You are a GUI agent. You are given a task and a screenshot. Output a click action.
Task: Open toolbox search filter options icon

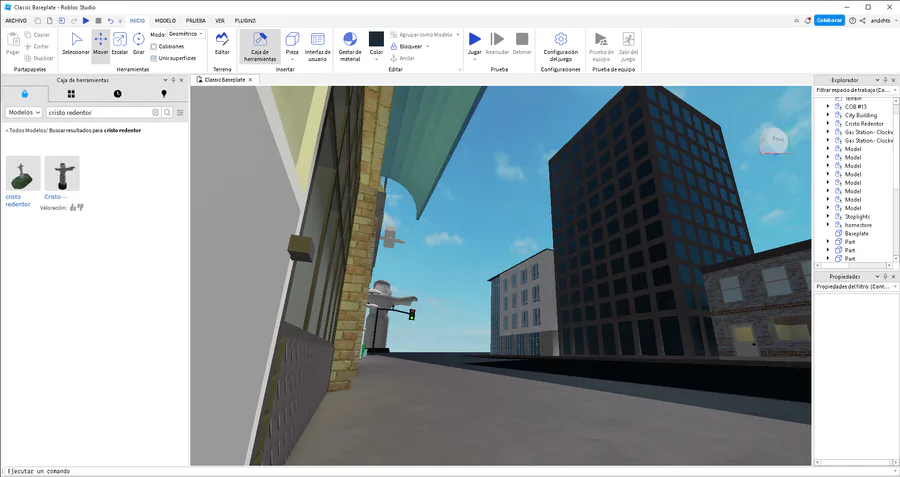point(180,113)
